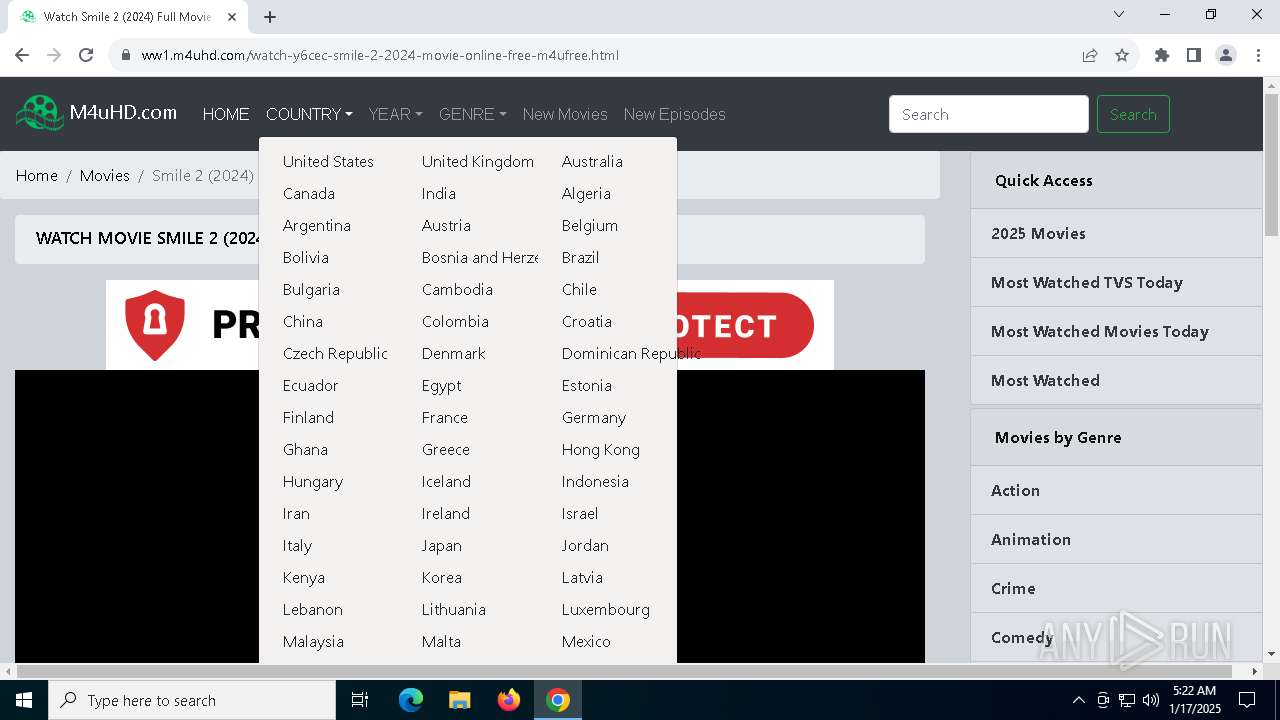The width and height of the screenshot is (1280, 720).
Task: Open the tab search chevron
Action: [1119, 14]
